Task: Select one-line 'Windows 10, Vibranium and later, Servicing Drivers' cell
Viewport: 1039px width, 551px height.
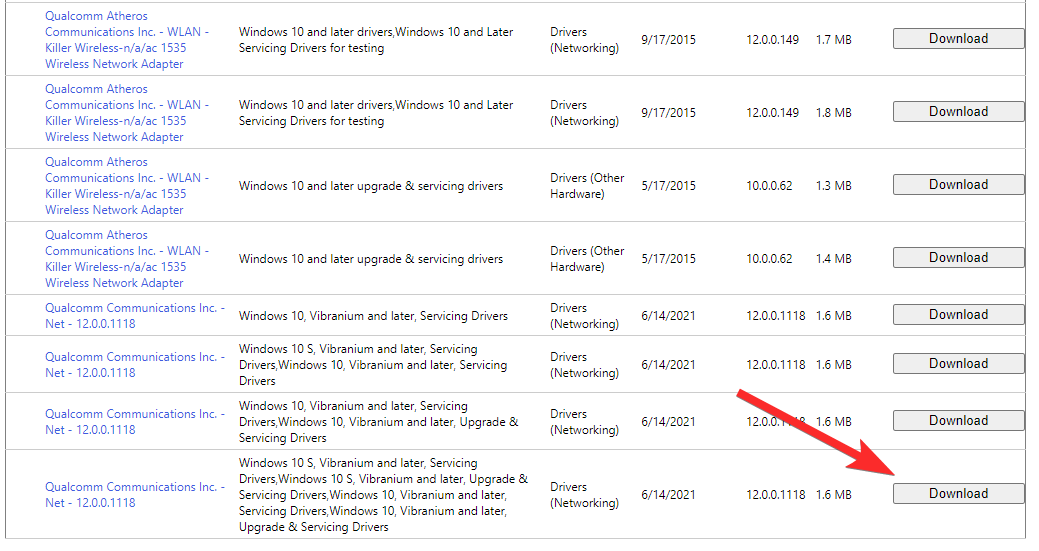Action: (x=373, y=316)
